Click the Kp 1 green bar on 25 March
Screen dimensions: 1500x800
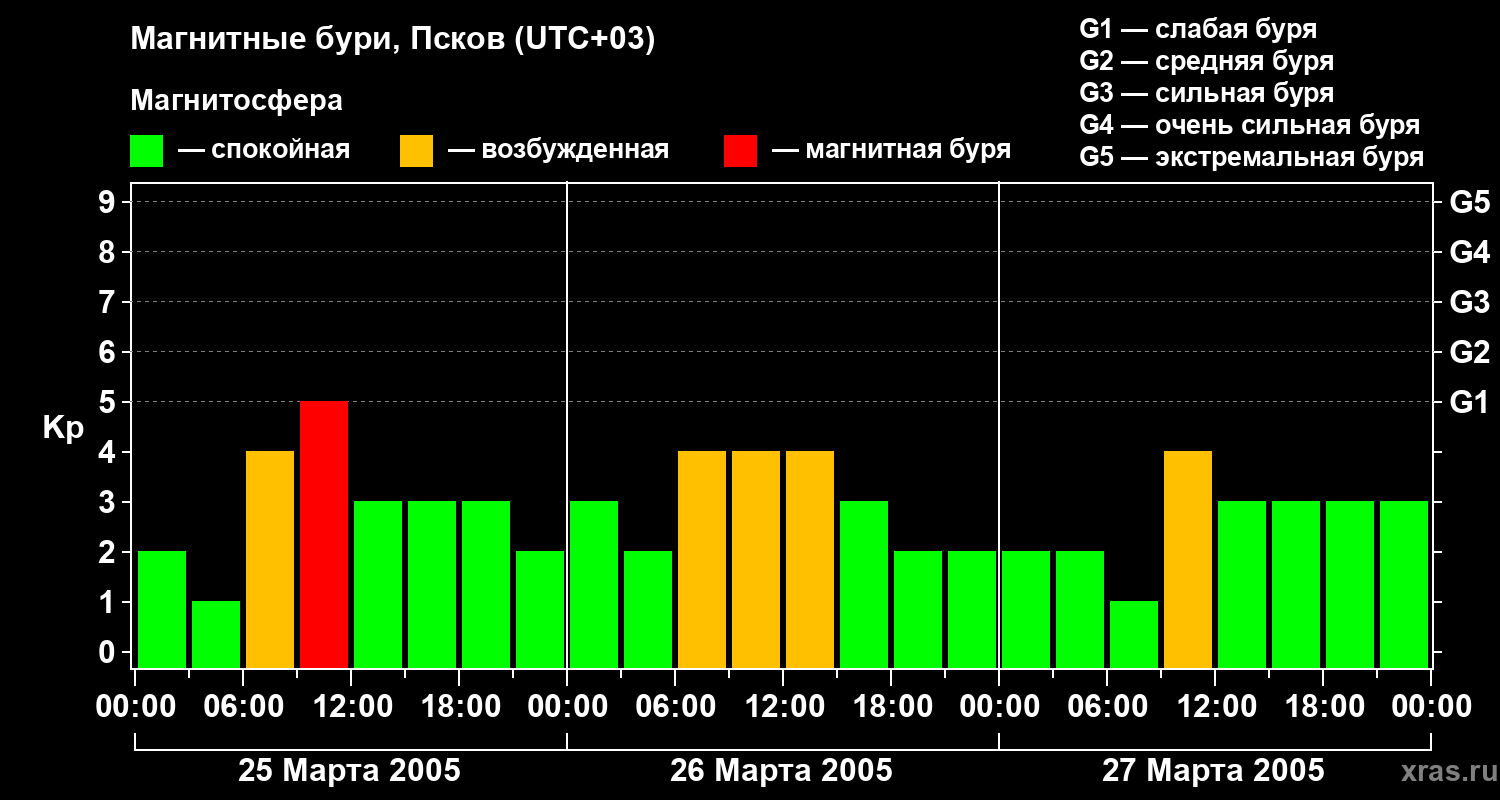click(216, 634)
